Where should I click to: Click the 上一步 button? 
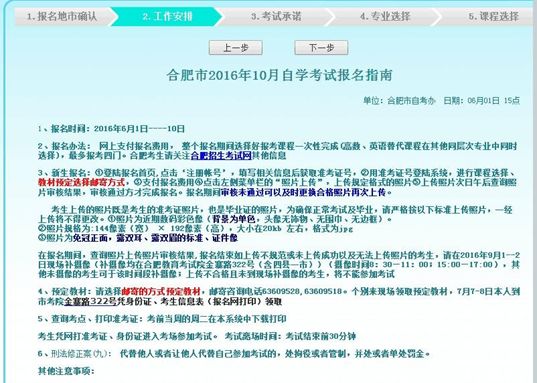(x=236, y=48)
